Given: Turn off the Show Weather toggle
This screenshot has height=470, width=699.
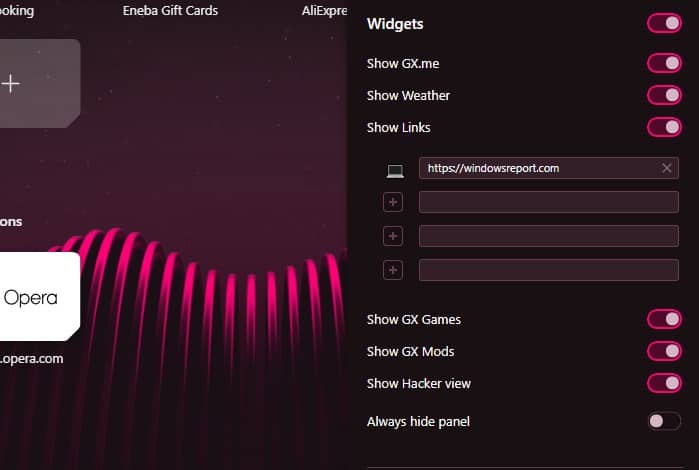Looking at the screenshot, I should coord(664,95).
